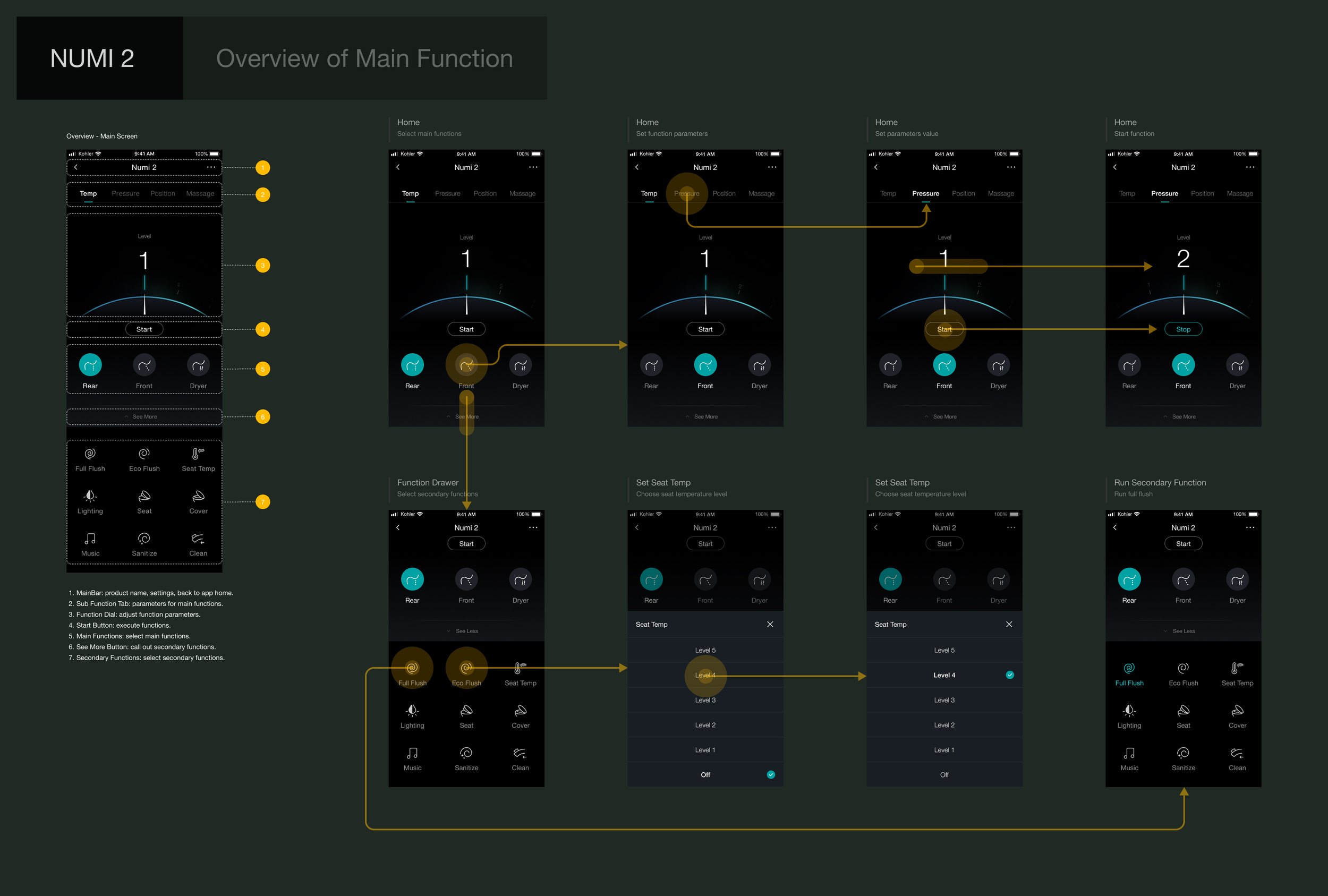Select checked Off option in first Set Seat Temp
Screen dimensions: 1328x896
(705, 775)
